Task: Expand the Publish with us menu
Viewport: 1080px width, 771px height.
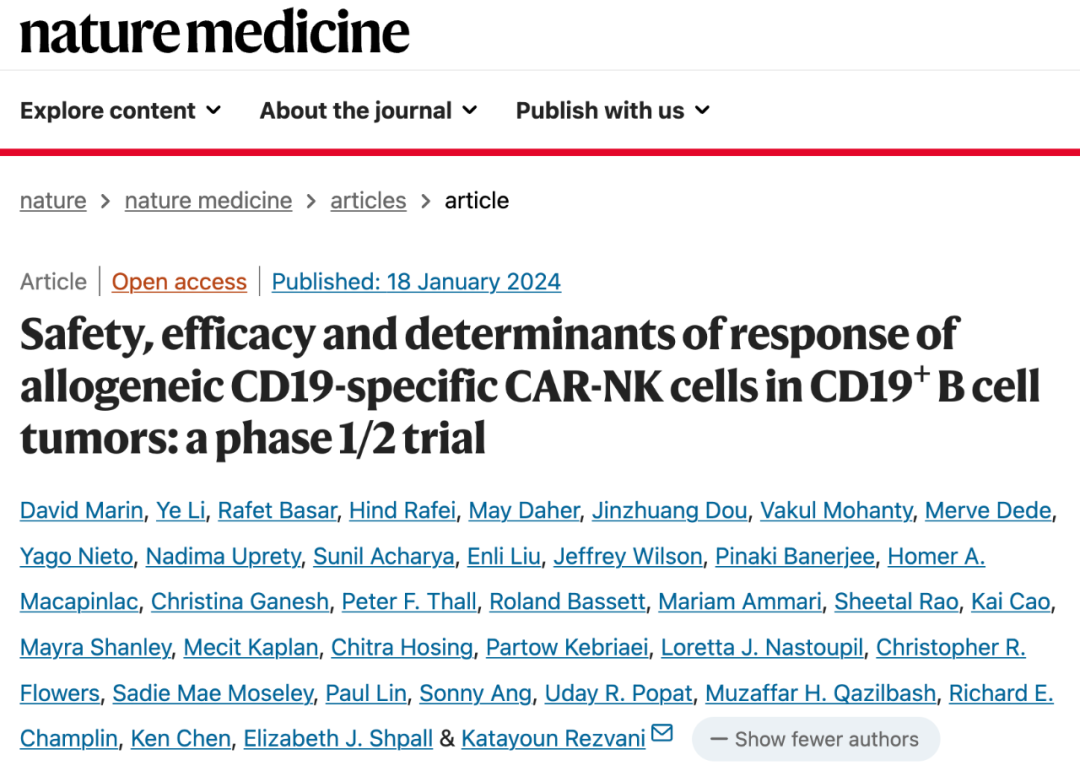Action: tap(612, 111)
